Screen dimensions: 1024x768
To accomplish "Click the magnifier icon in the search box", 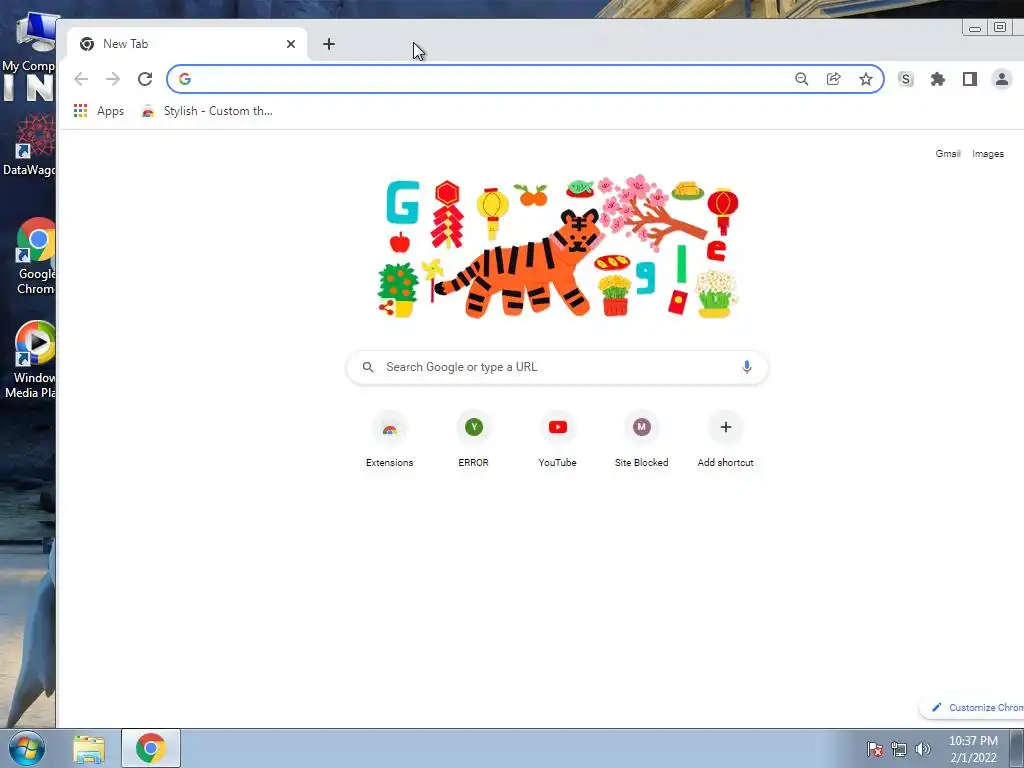I will pos(368,367).
